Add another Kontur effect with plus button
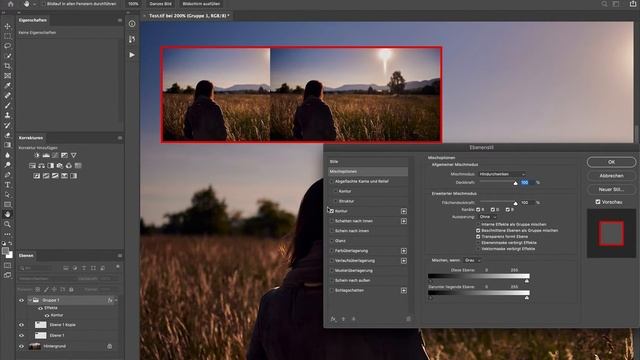Image resolution: width=640 pixels, height=360 pixels. point(404,211)
